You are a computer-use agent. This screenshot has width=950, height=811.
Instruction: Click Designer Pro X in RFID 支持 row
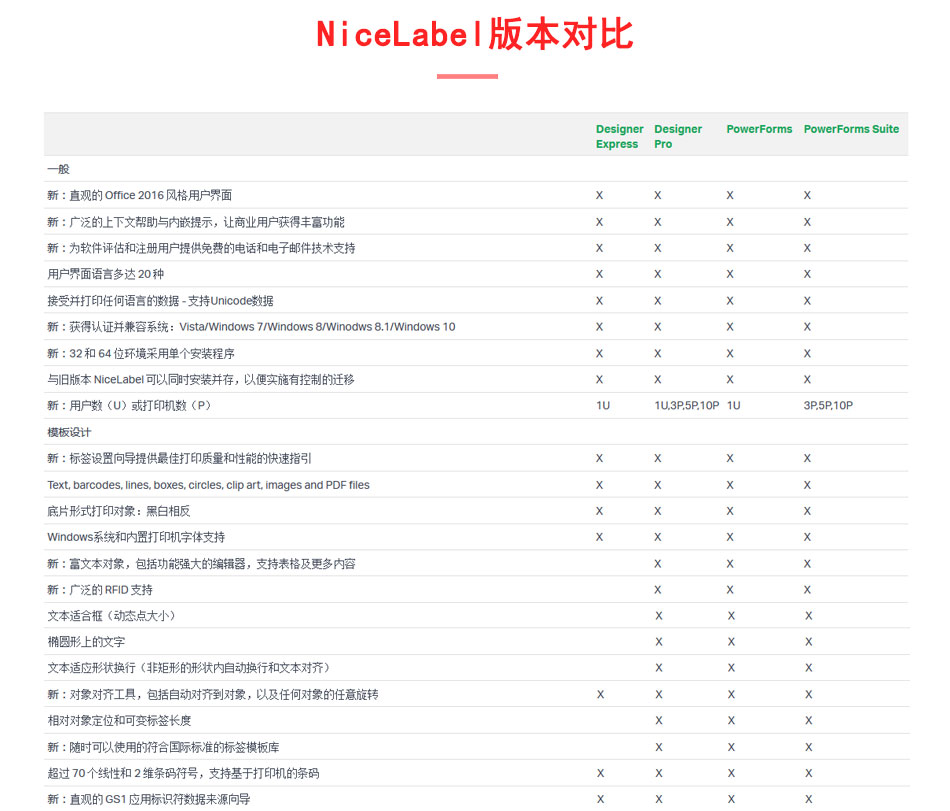click(657, 589)
